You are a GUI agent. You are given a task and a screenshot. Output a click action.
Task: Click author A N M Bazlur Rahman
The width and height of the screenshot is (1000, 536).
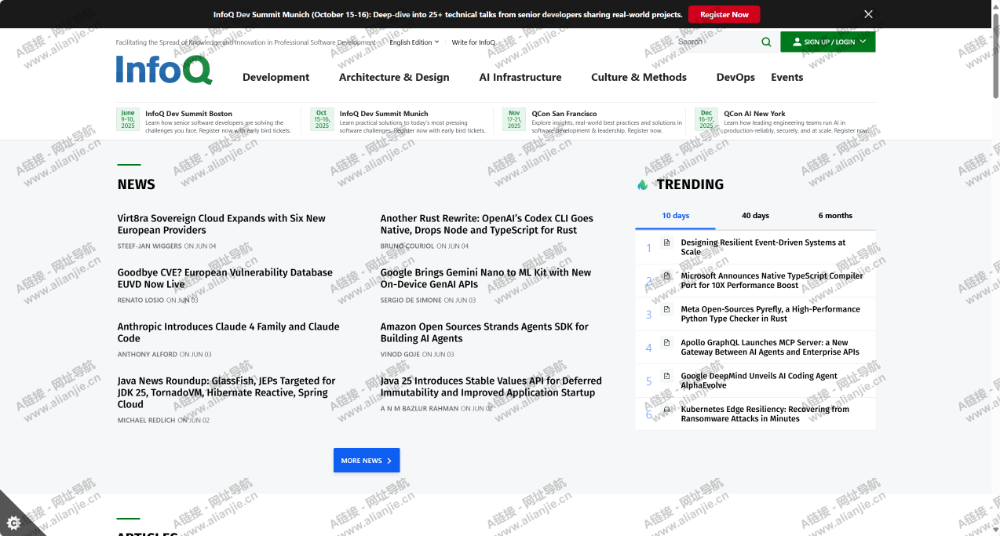pos(420,409)
